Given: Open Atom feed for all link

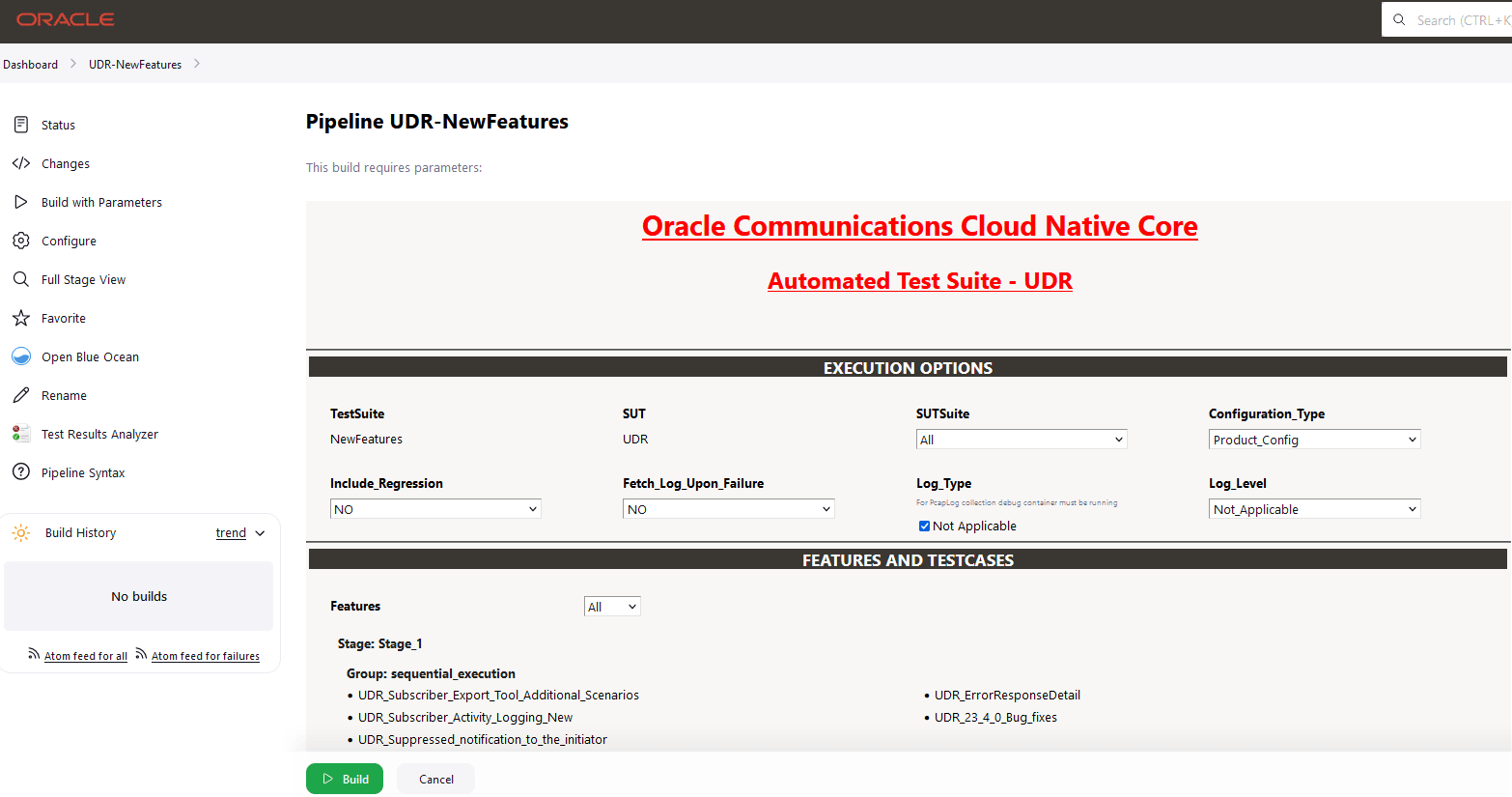Looking at the screenshot, I should click(x=86, y=656).
